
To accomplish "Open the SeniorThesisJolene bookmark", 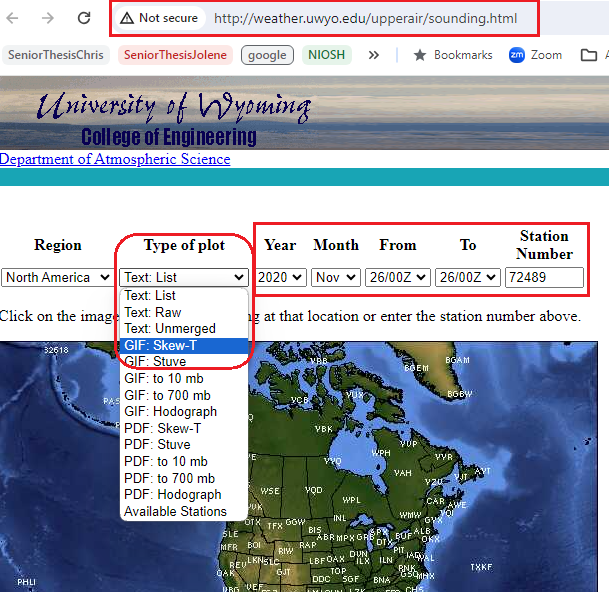I will point(175,55).
